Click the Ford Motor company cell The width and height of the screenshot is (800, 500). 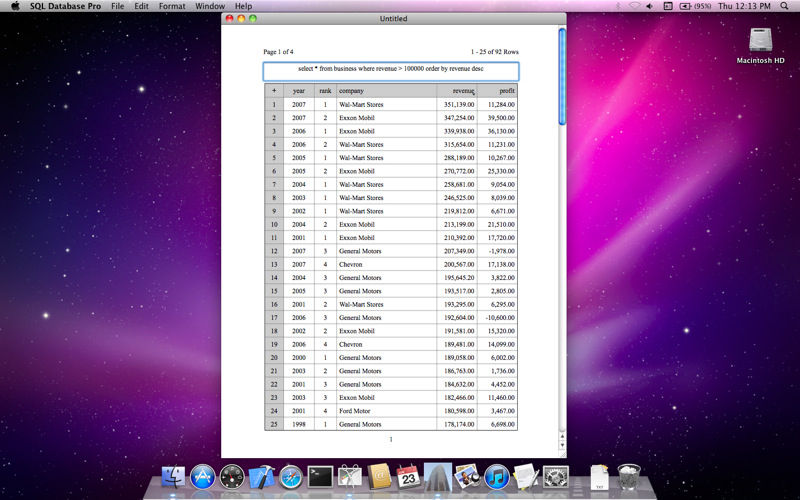[386, 411]
